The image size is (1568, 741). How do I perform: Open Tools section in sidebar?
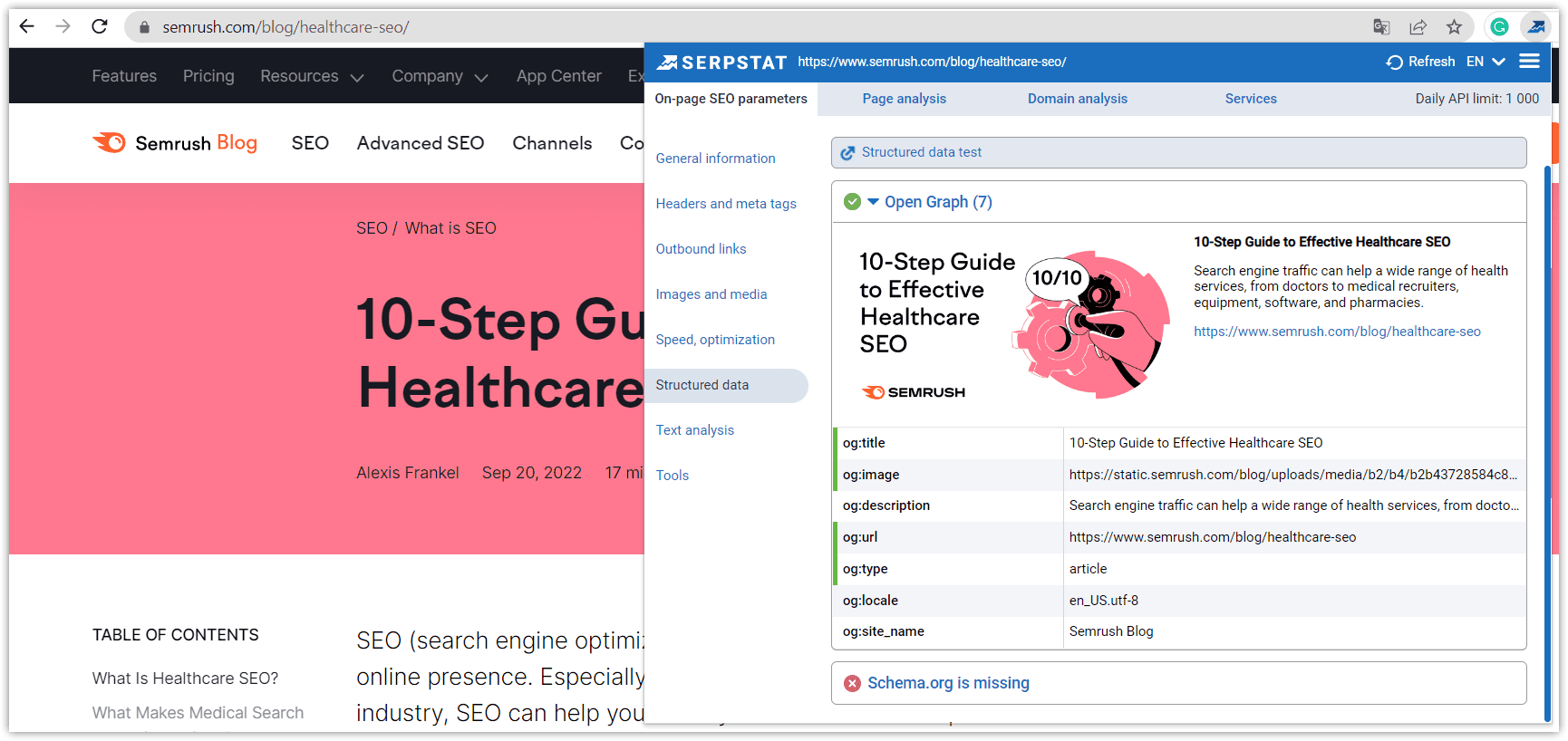(672, 476)
